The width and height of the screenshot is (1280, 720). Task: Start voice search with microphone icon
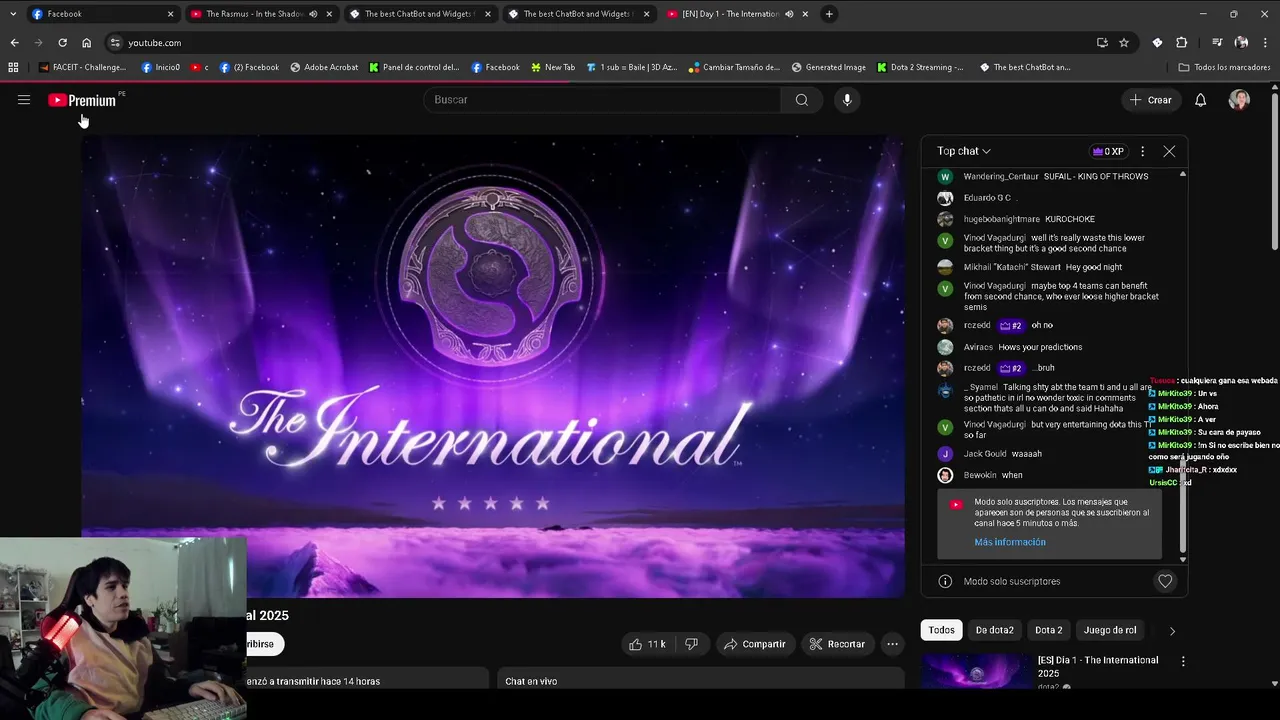coord(847,100)
